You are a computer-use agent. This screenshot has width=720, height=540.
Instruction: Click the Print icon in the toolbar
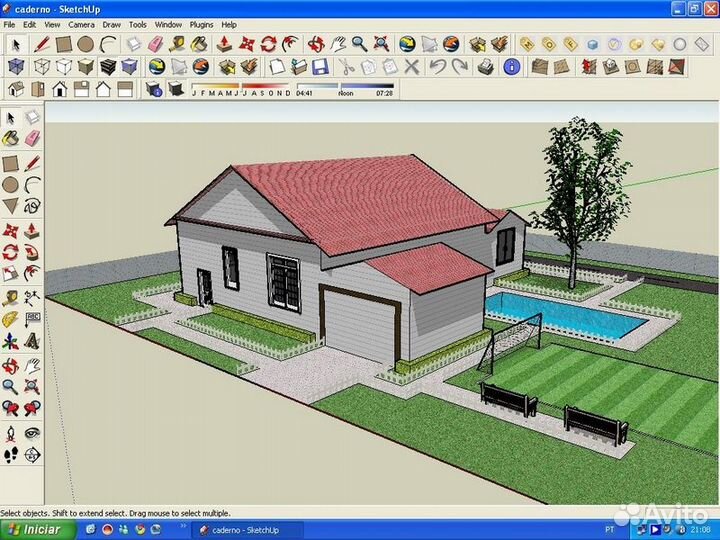click(x=486, y=67)
